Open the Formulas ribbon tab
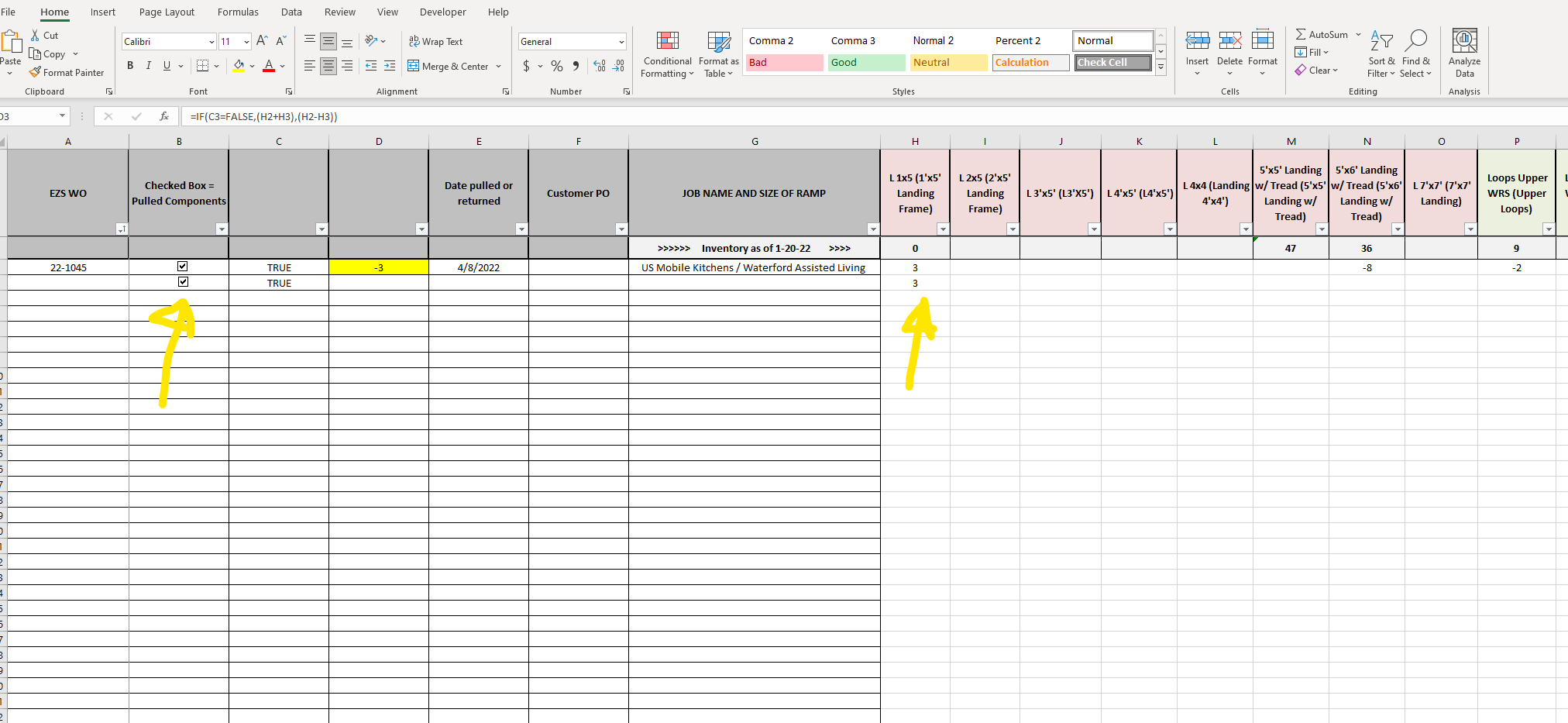Viewport: 1568px width, 723px height. 238,12
